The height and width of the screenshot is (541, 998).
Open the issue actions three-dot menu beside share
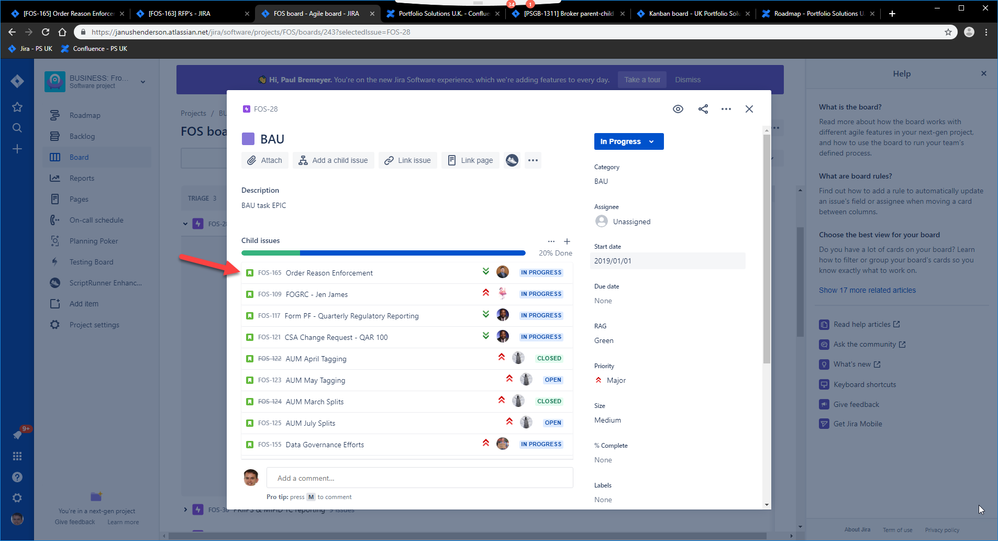tap(726, 109)
